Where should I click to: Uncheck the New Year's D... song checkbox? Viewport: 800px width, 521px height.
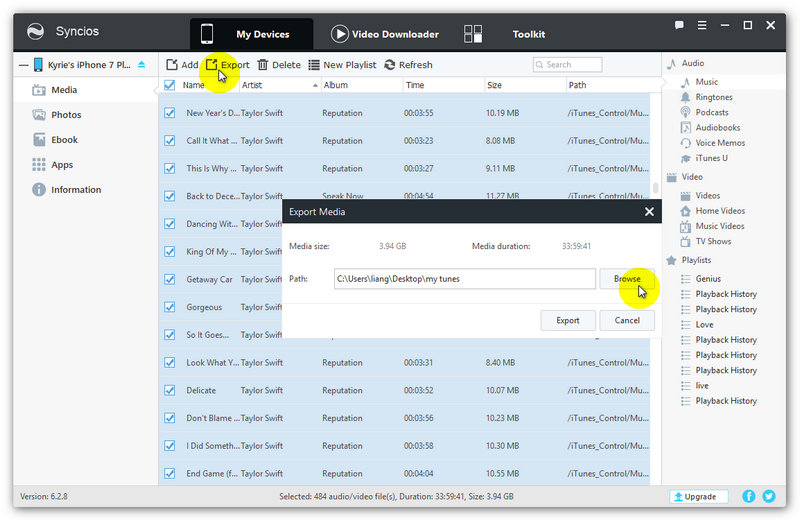pos(169,113)
